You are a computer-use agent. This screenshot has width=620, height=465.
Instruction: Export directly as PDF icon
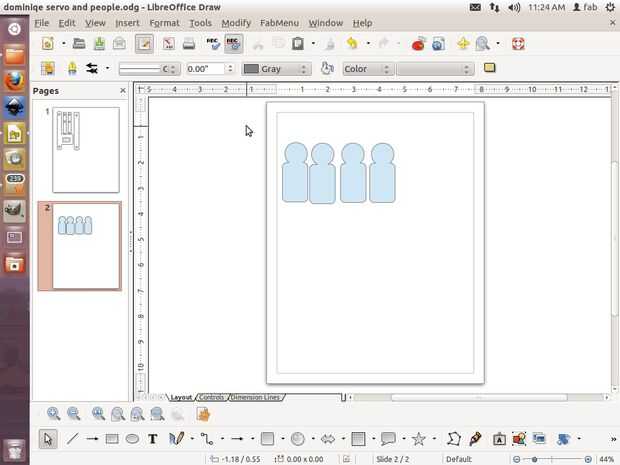coord(169,43)
